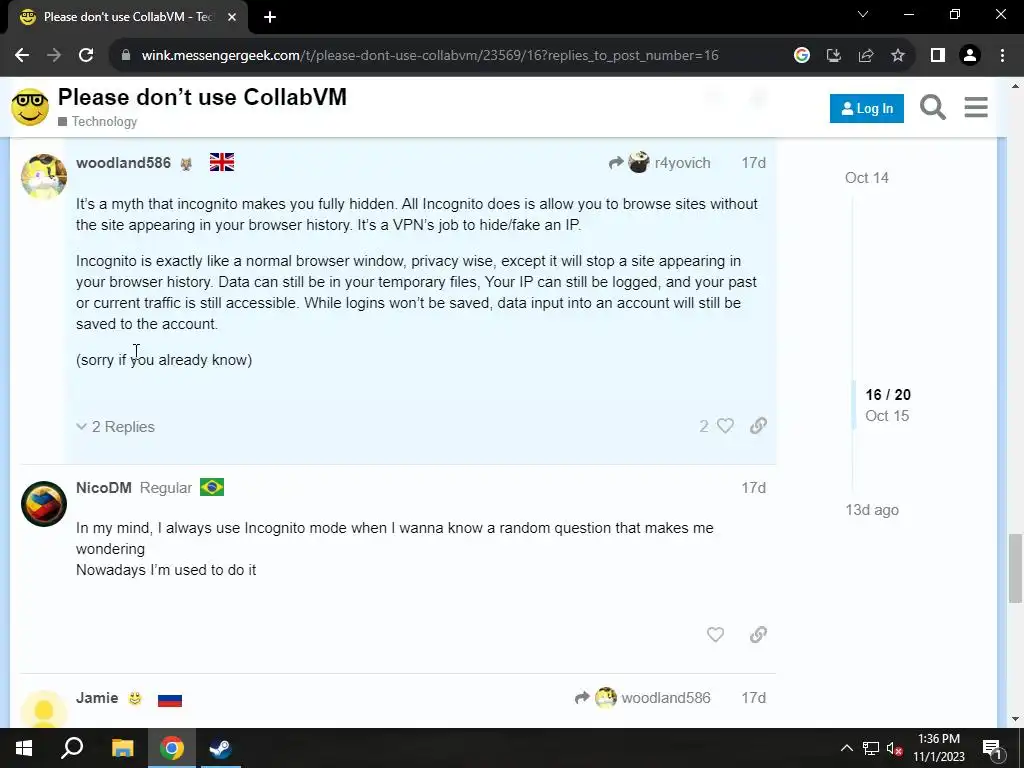Switch to Chrome on taskbar
The width and height of the screenshot is (1024, 768).
point(172,748)
